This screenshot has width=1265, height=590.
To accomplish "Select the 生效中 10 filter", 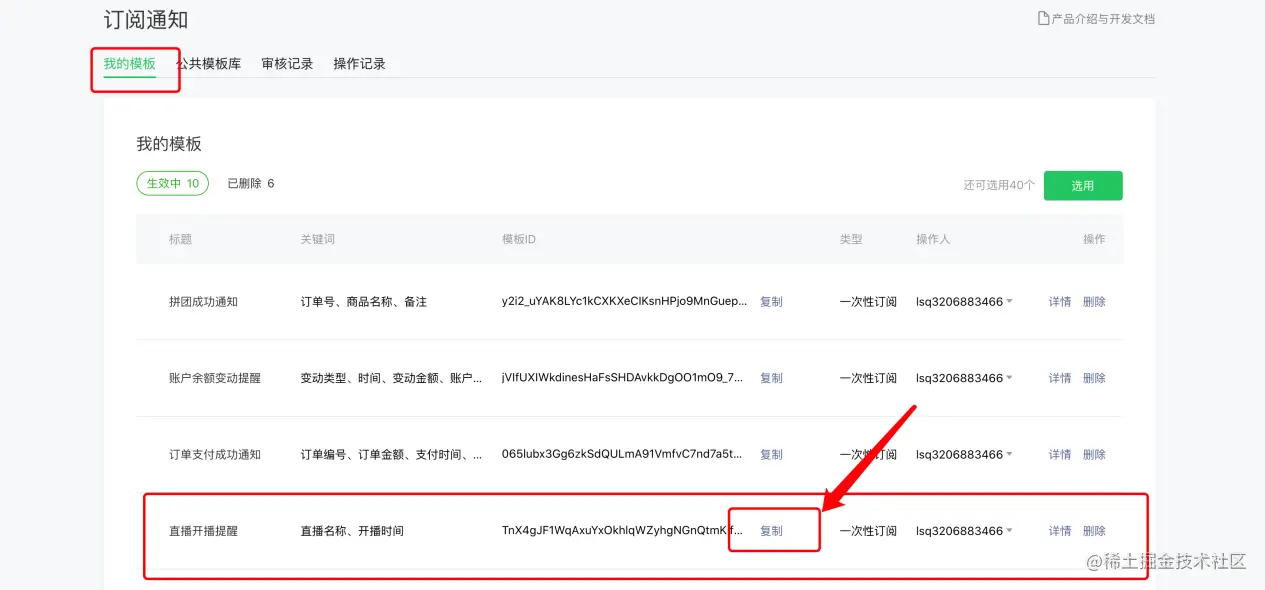I will tap(173, 183).
